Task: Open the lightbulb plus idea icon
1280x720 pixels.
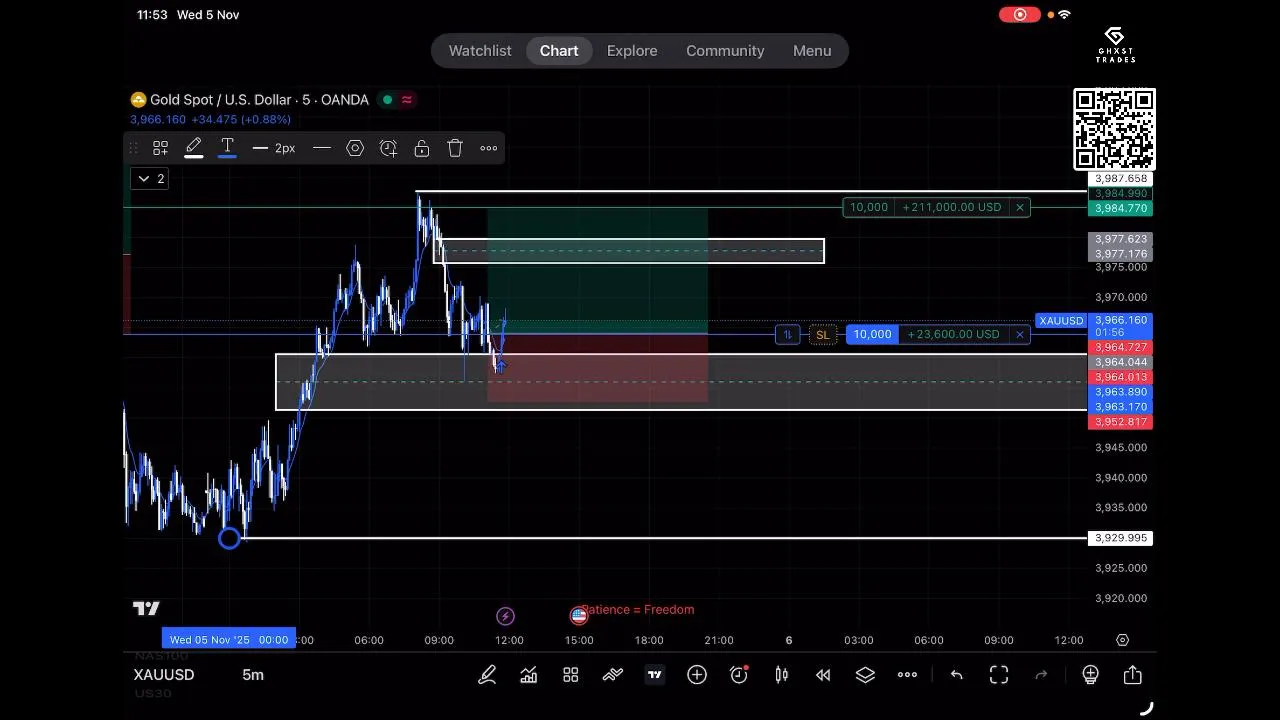Action: tap(1091, 675)
